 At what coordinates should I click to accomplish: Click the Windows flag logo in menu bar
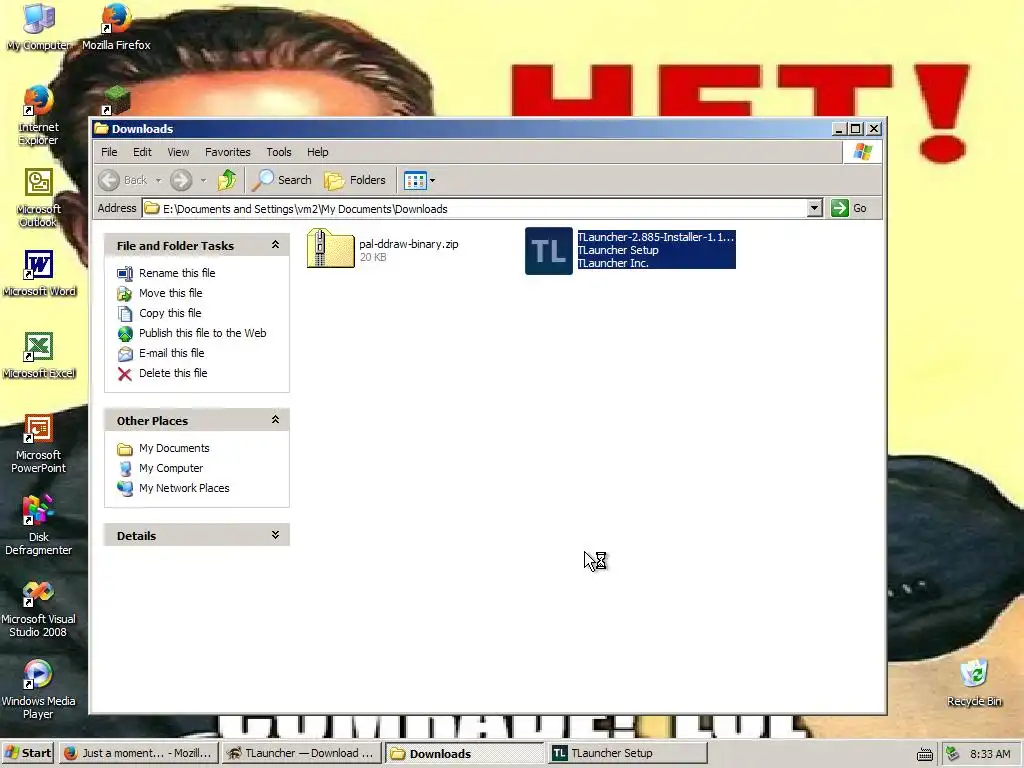click(x=862, y=152)
